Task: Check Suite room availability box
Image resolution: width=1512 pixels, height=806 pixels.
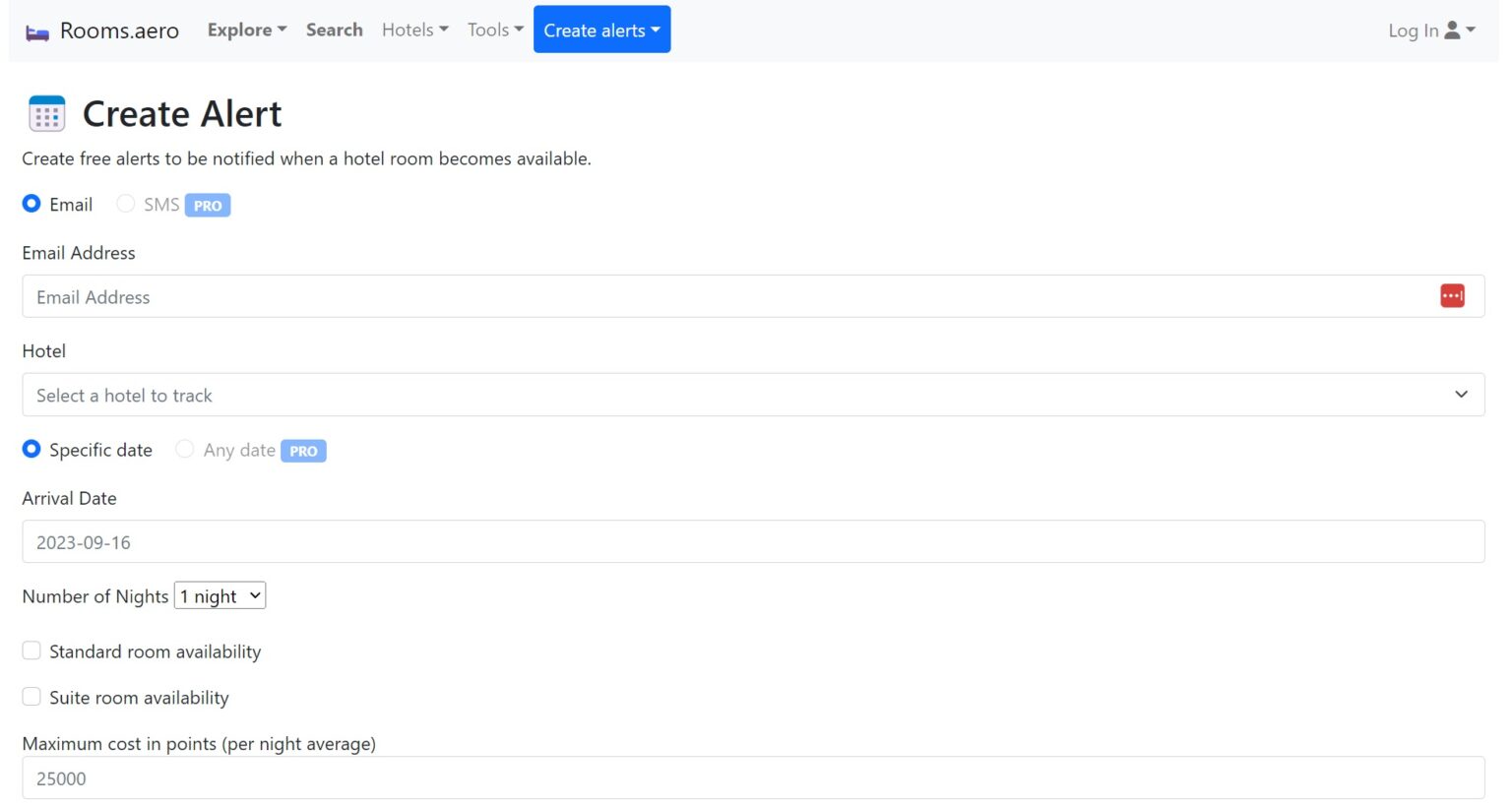Action: [31, 698]
